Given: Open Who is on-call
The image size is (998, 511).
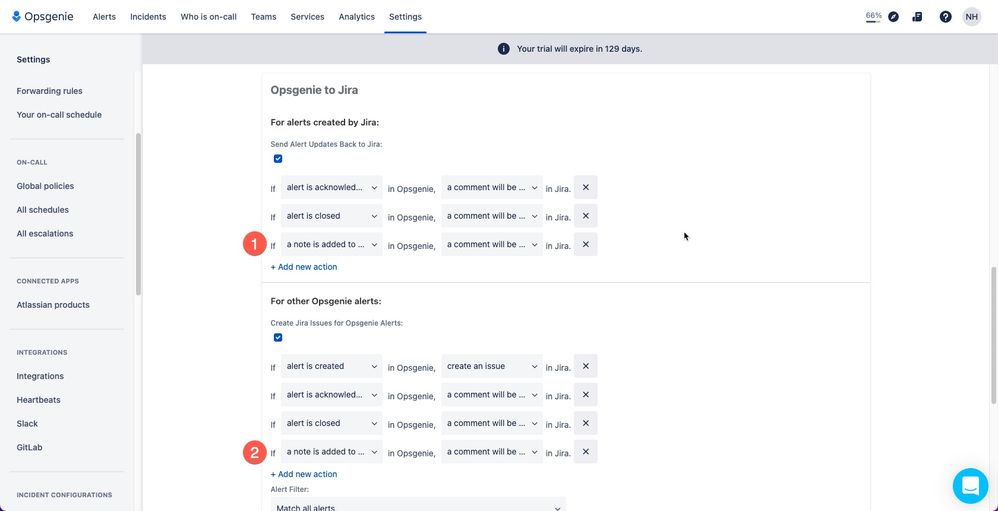Looking at the screenshot, I should point(208,17).
